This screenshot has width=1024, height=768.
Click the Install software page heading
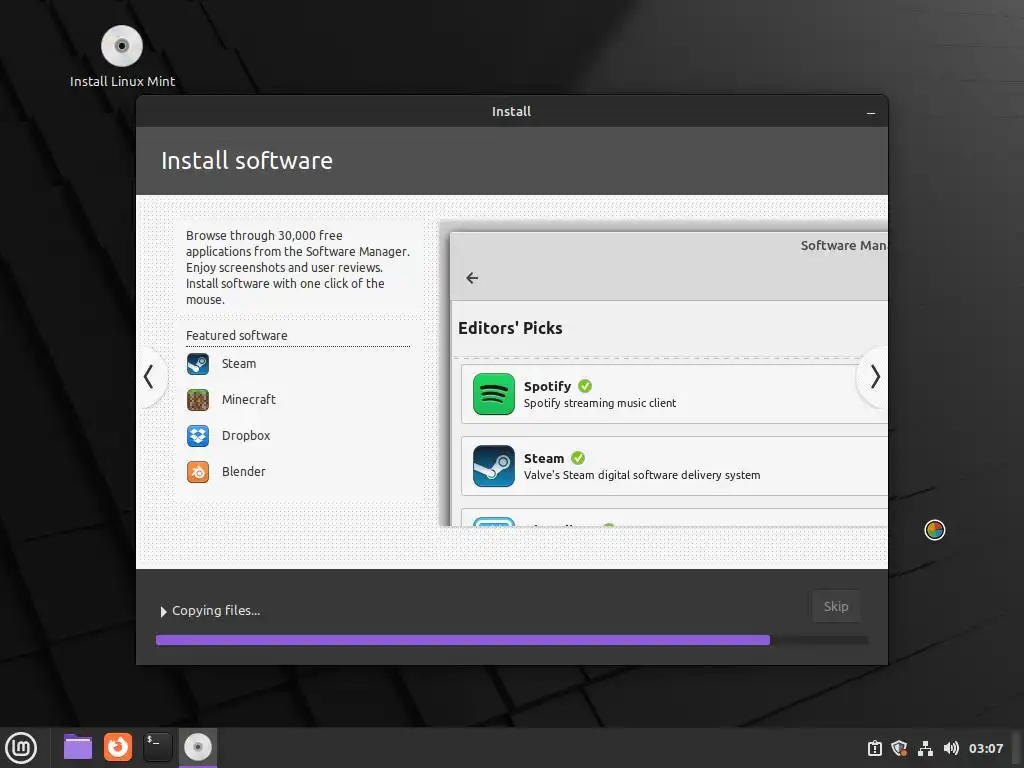247,161
